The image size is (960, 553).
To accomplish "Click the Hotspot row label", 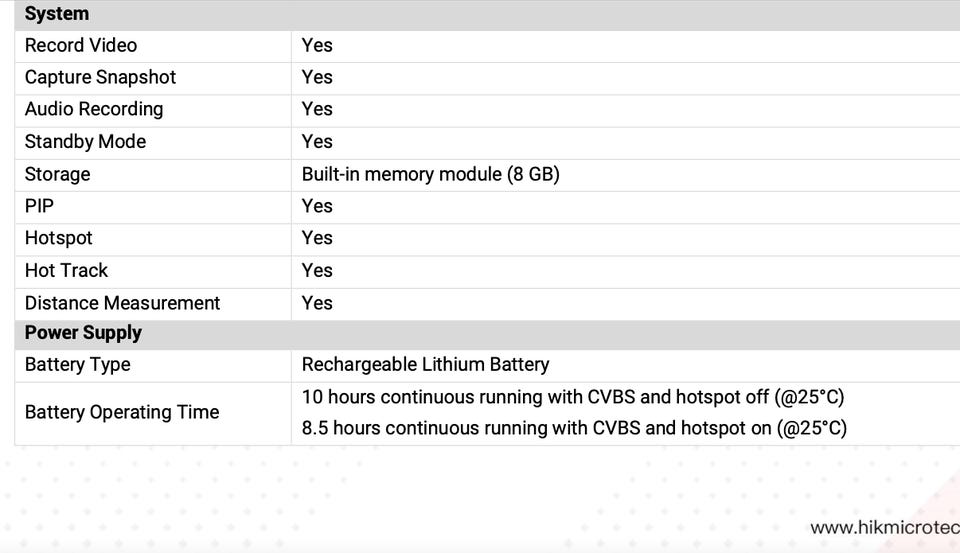I will [58, 238].
